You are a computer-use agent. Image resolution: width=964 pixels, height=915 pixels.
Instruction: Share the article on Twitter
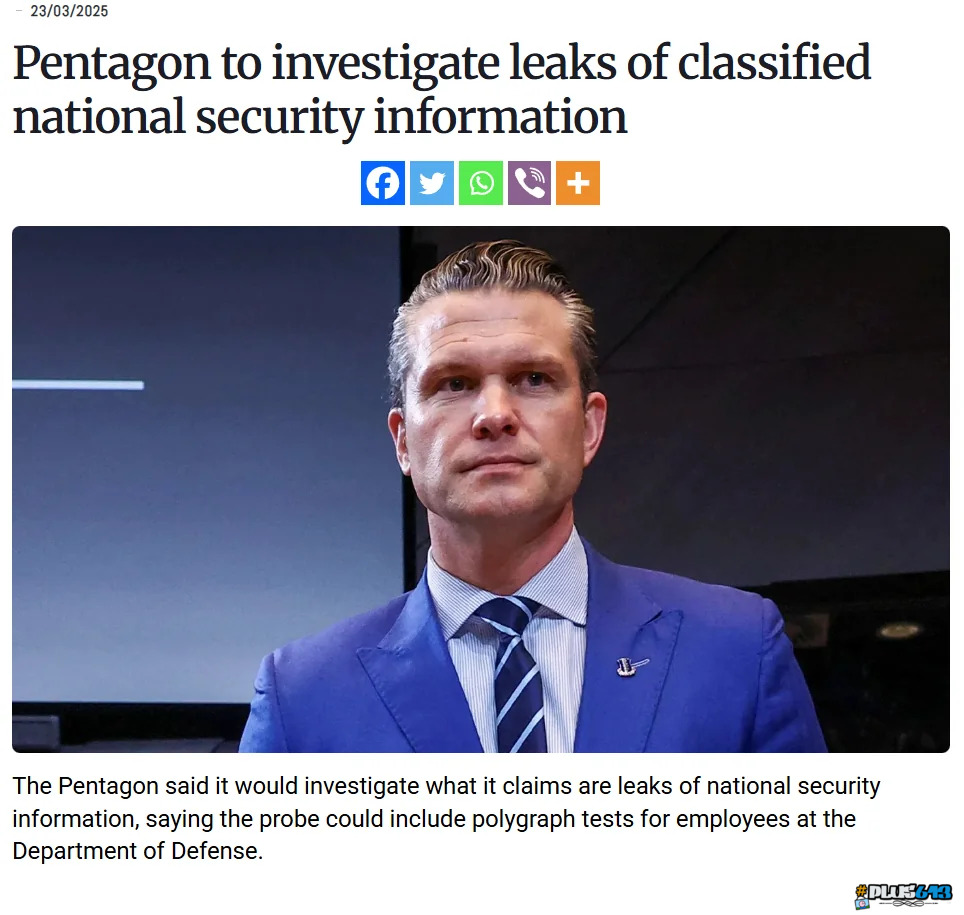432,183
